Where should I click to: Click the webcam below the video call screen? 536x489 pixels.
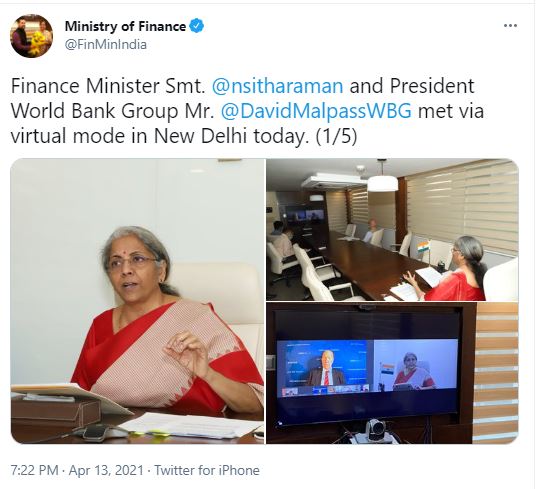pyautogui.click(x=375, y=431)
